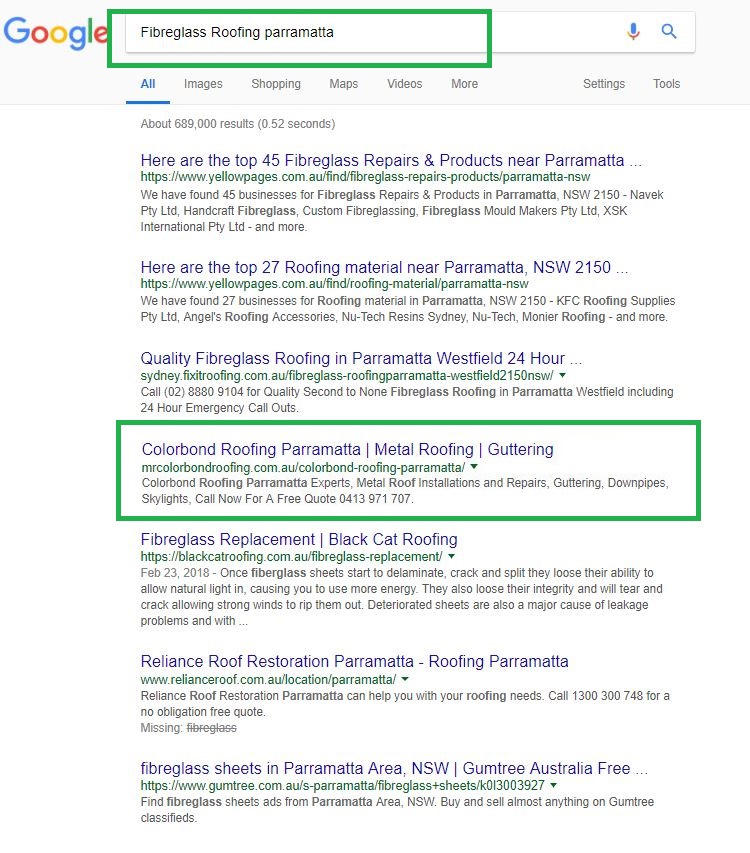The image size is (750, 853).
Task: Open the Videos tab
Action: tap(405, 84)
